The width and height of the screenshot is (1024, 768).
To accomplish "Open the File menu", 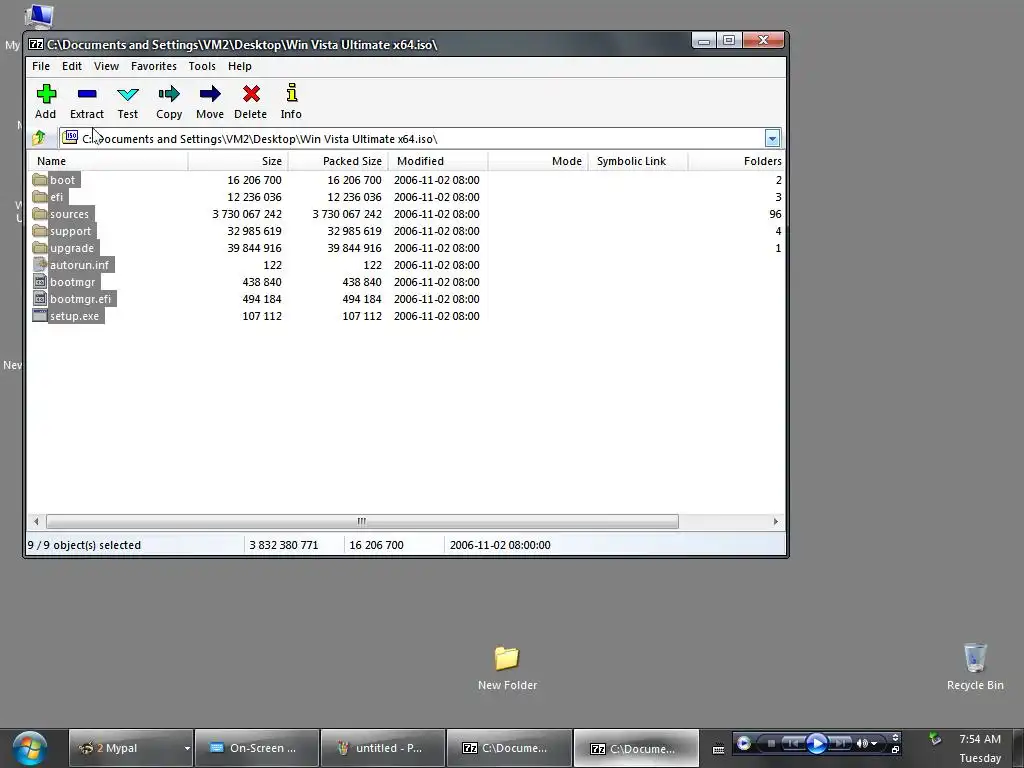I will click(x=40, y=66).
